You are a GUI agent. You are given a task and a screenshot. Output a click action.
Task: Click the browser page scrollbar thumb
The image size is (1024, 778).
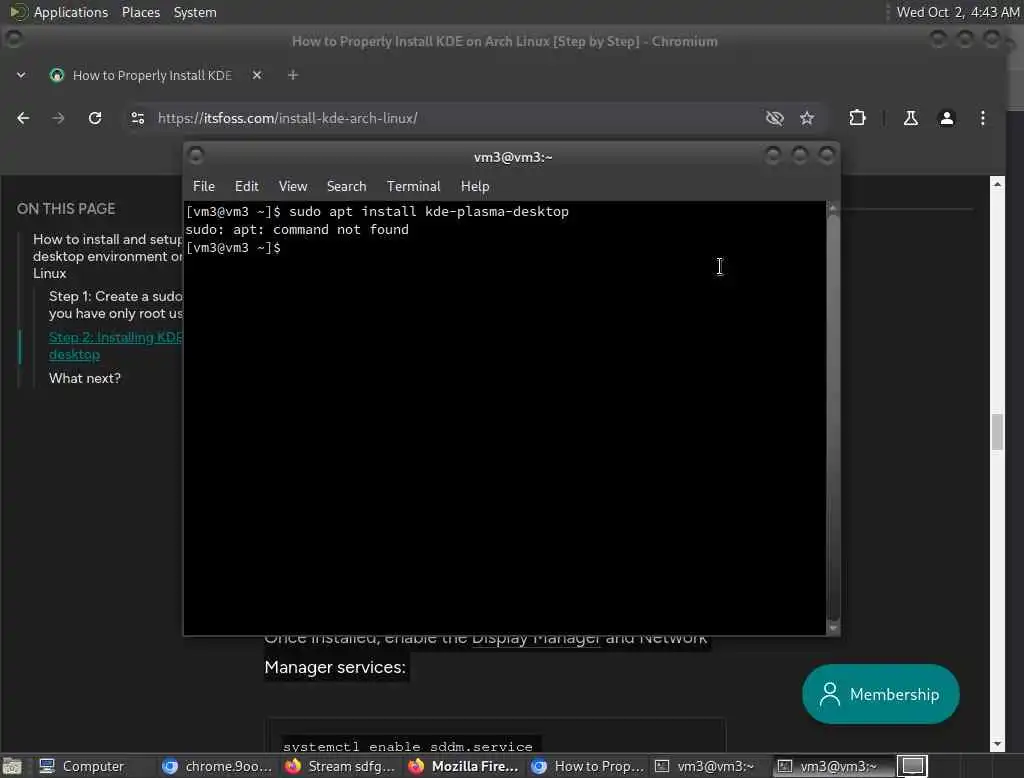point(997,432)
